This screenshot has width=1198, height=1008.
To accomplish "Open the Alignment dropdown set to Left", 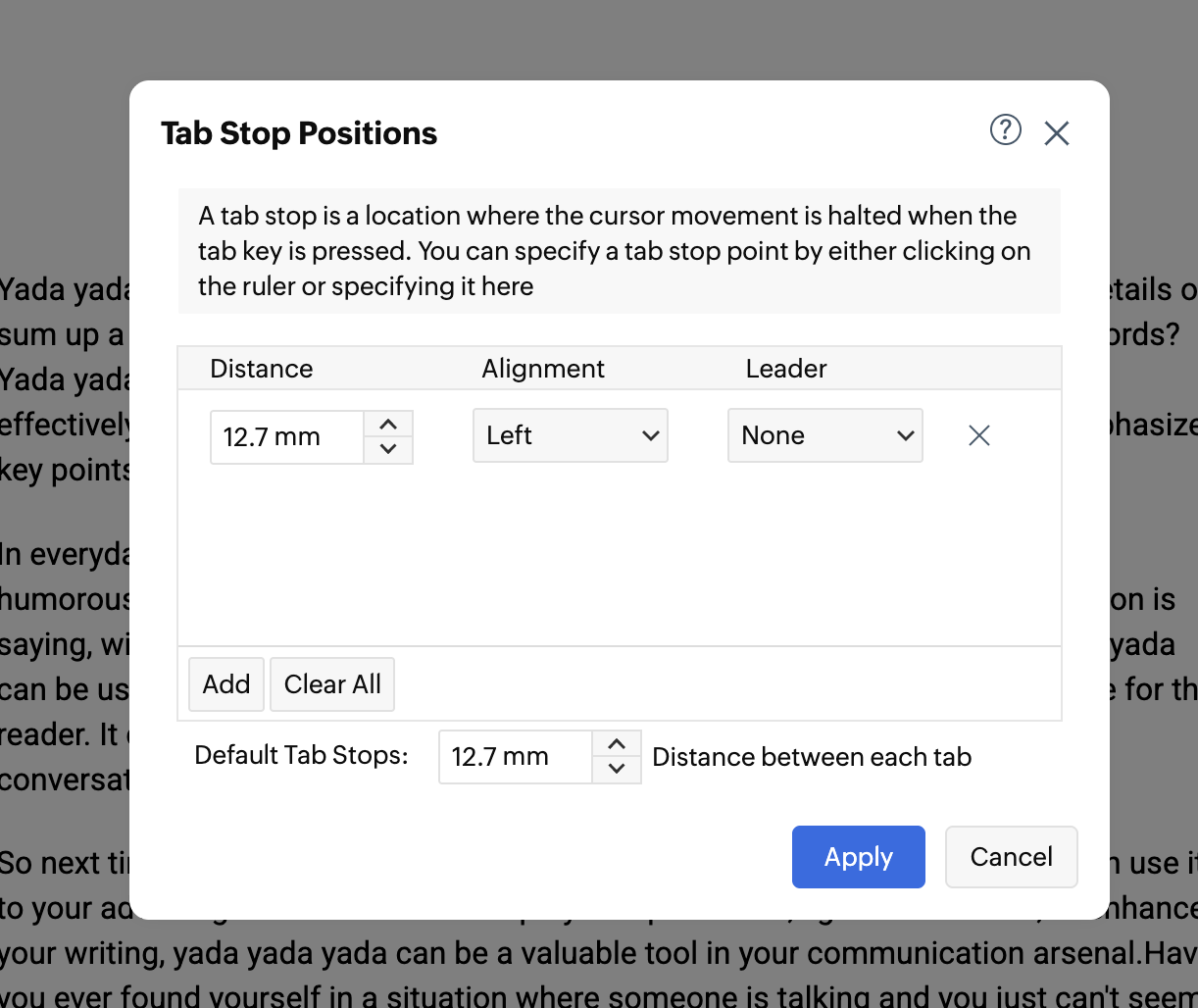I will click(570, 435).
